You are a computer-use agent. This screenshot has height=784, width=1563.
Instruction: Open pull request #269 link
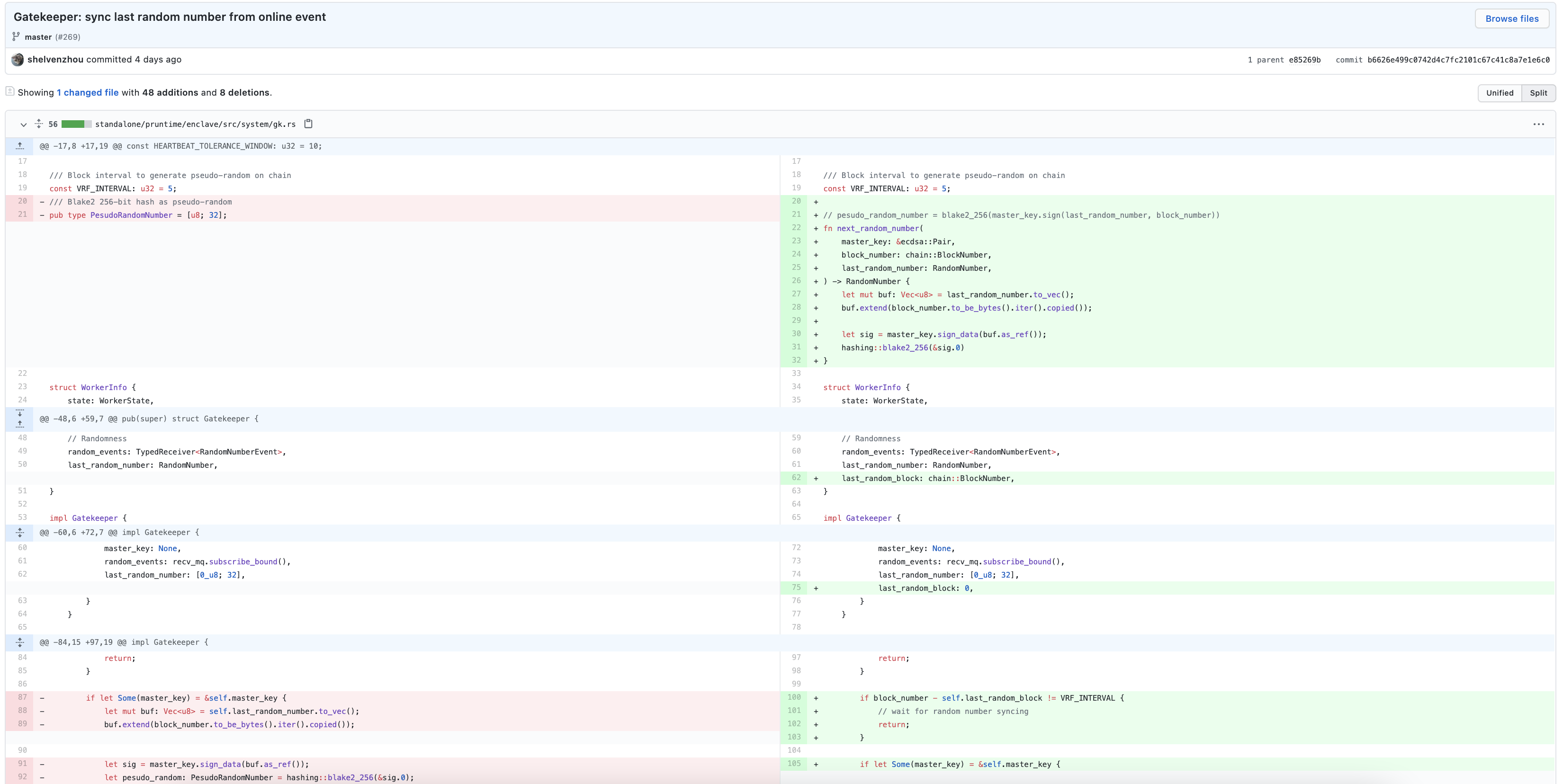[x=68, y=37]
